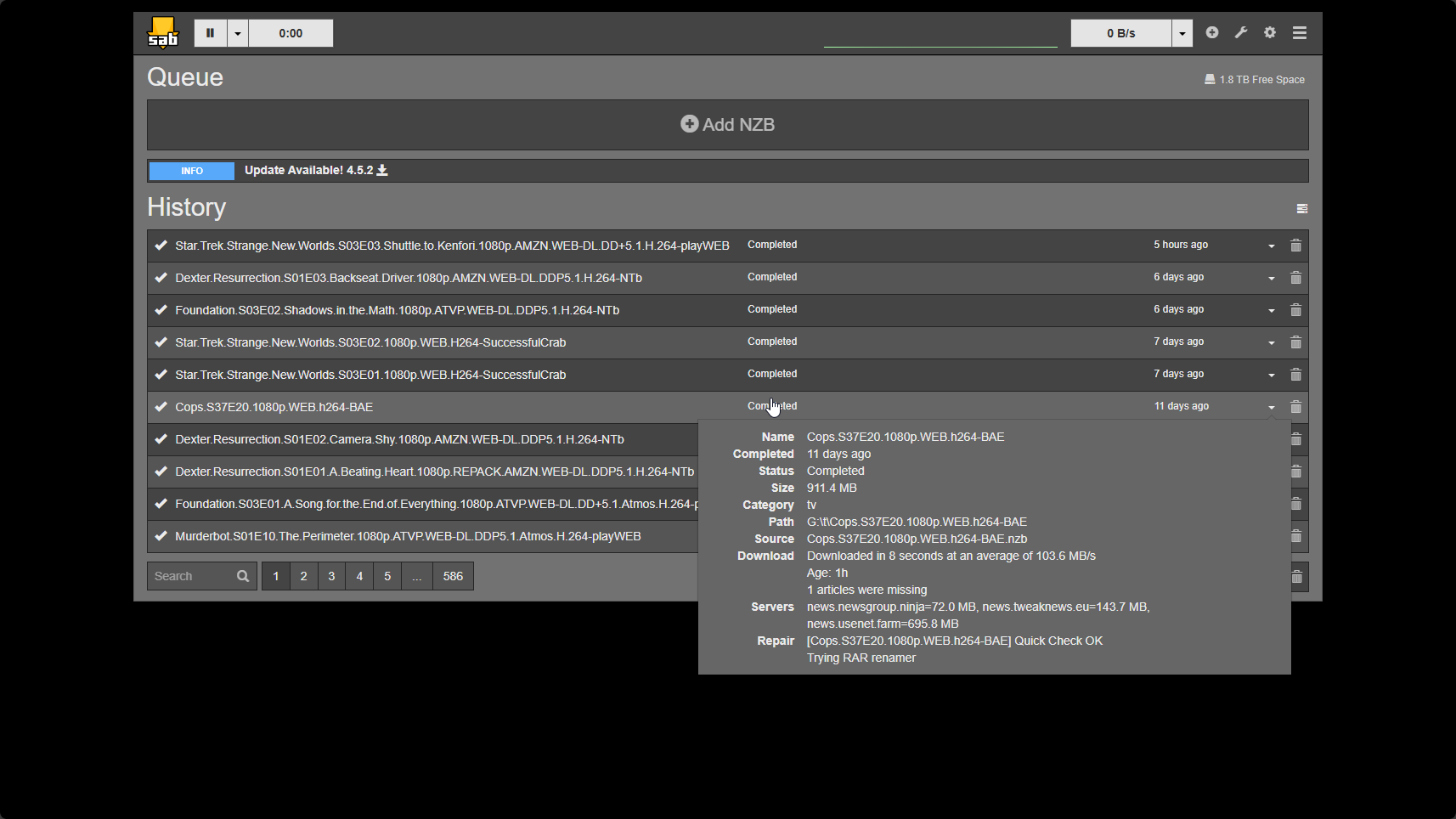Expand dropdown for Star Trek S03E01 row

(1272, 376)
